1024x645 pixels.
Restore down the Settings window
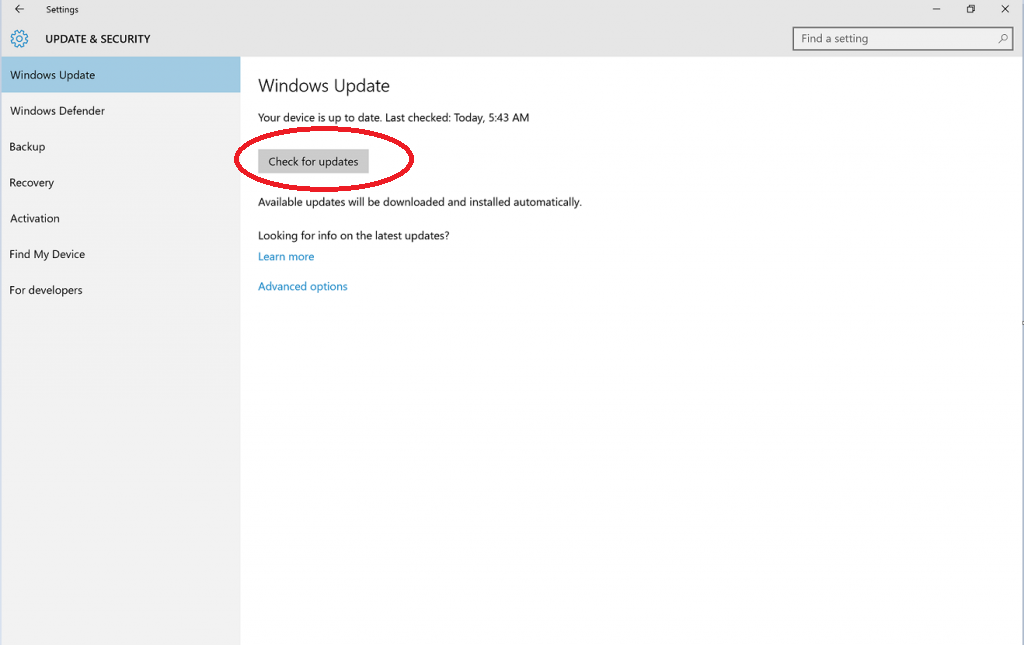[970, 9]
